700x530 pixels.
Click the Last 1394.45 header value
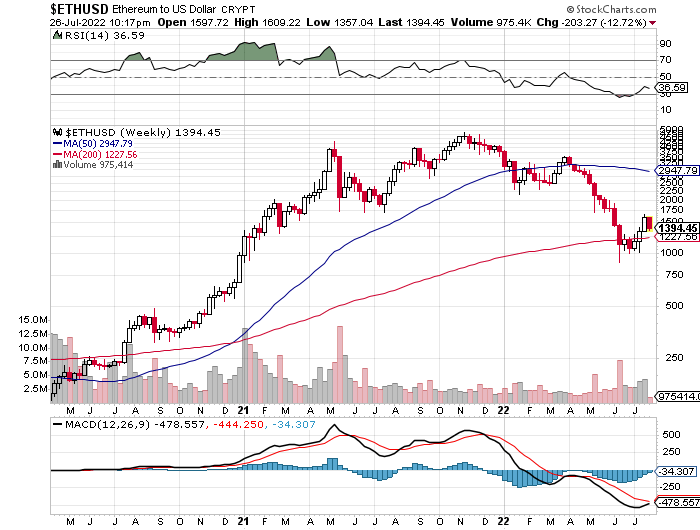[411, 22]
